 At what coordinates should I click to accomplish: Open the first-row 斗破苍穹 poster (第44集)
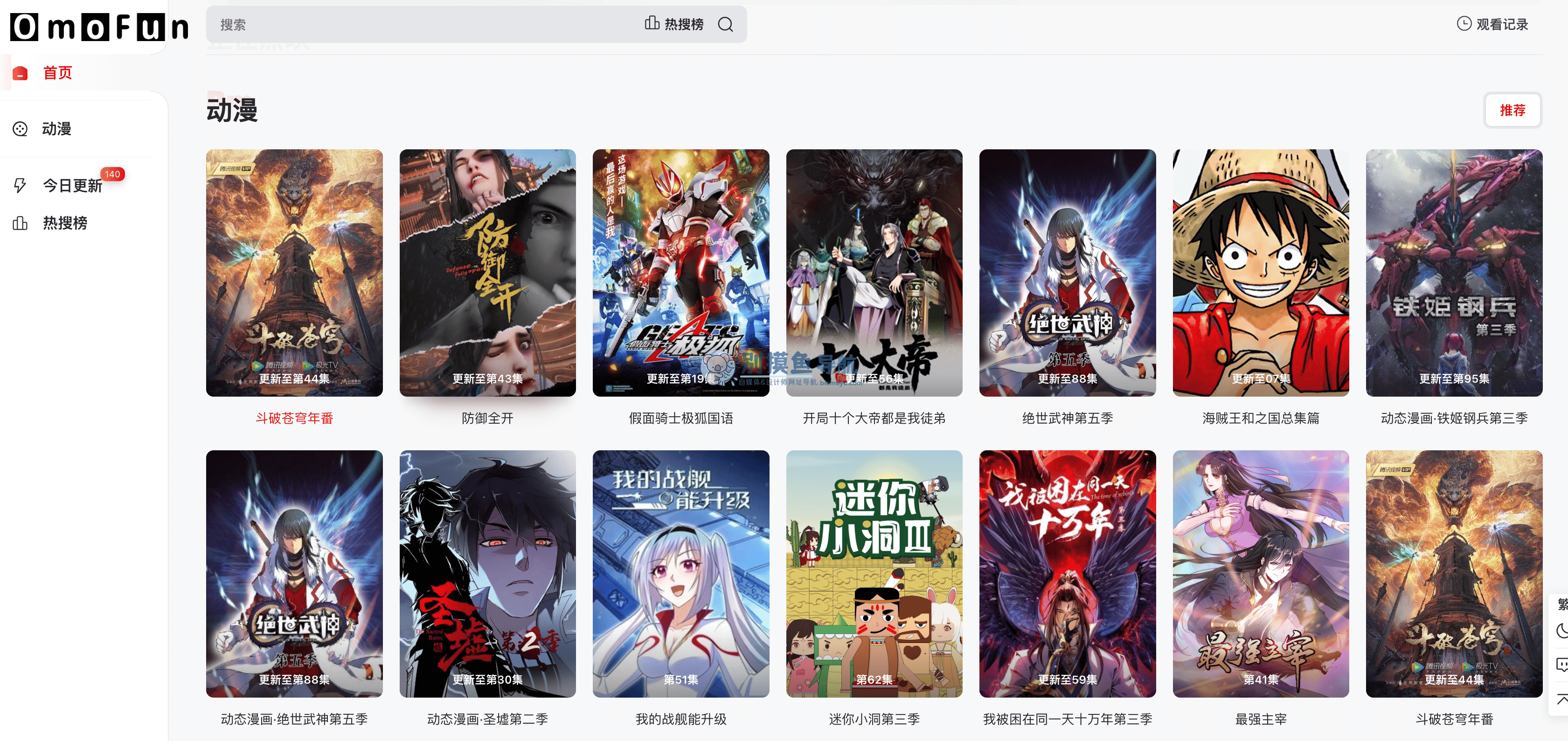pos(295,273)
